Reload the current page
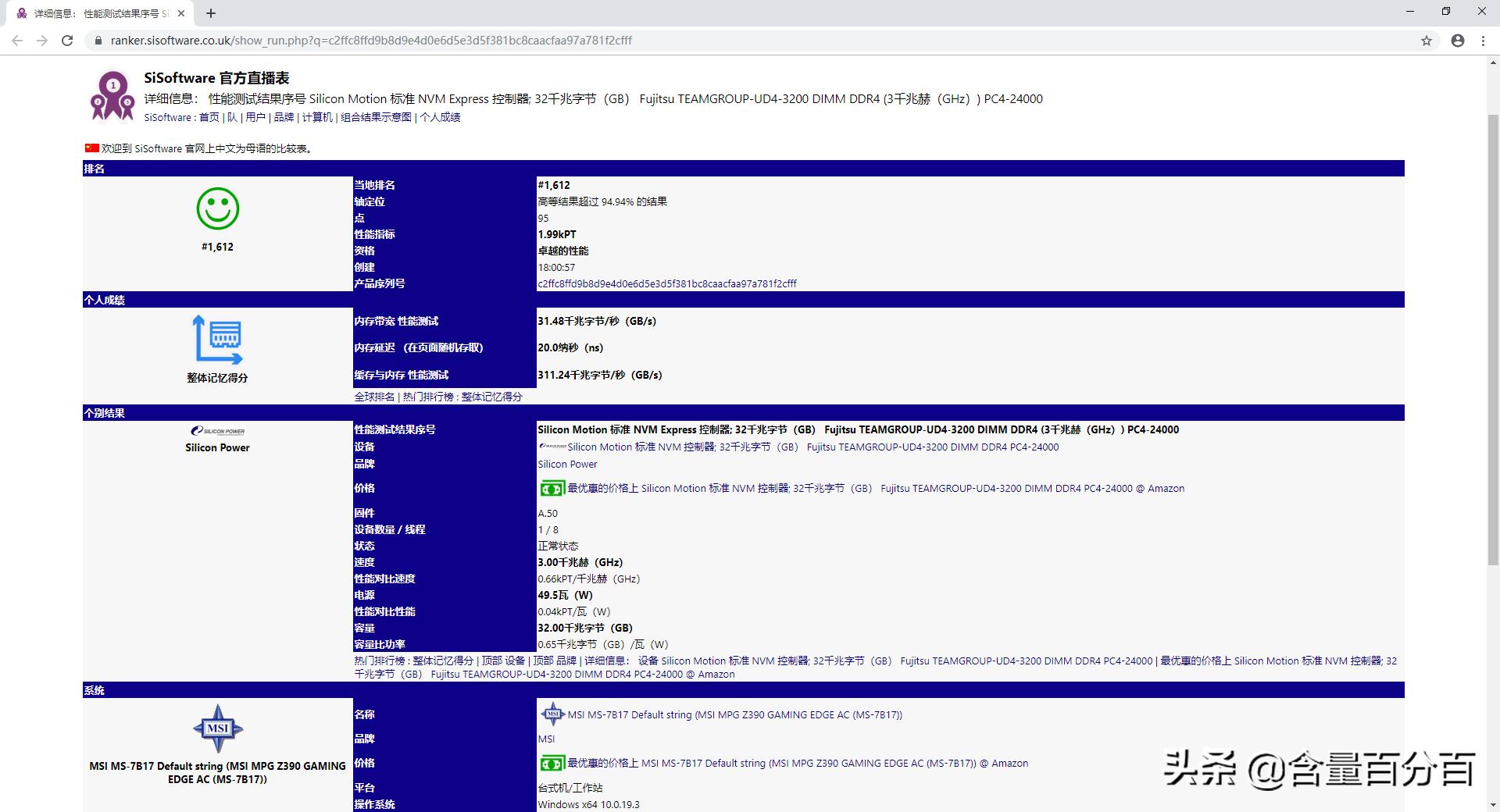 pos(67,41)
